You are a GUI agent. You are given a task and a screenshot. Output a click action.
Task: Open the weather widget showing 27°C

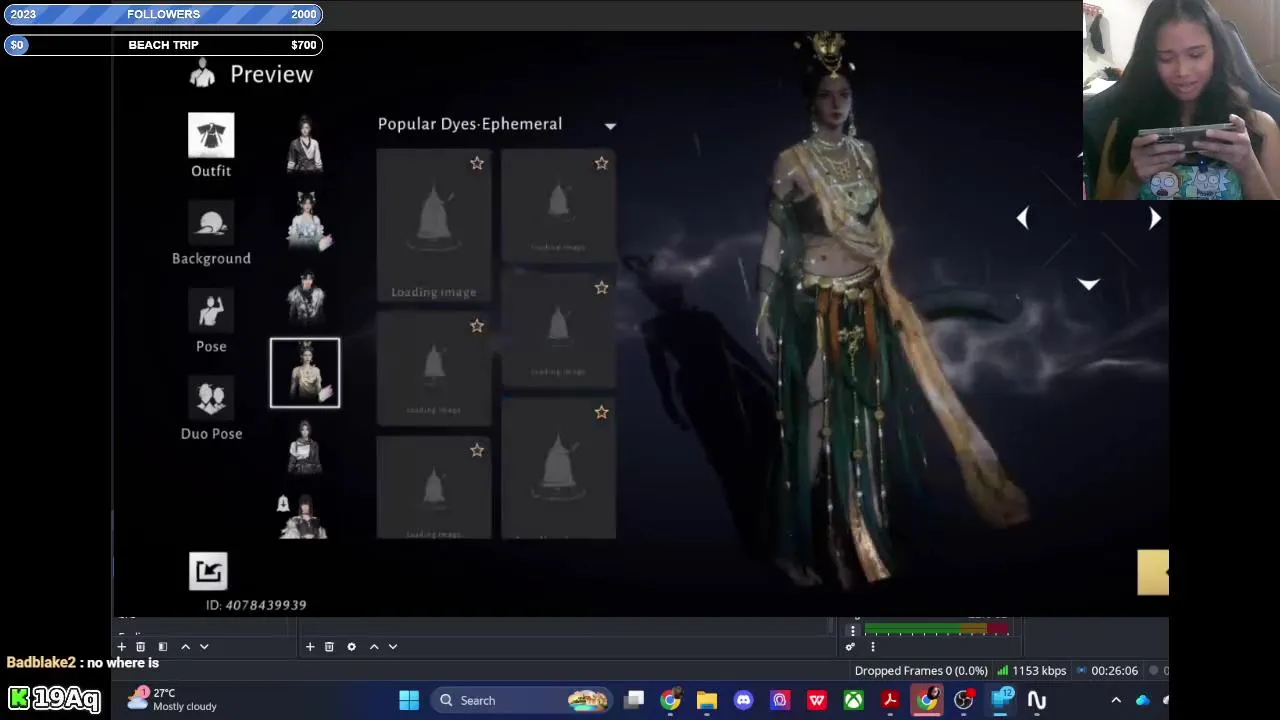pyautogui.click(x=173, y=699)
